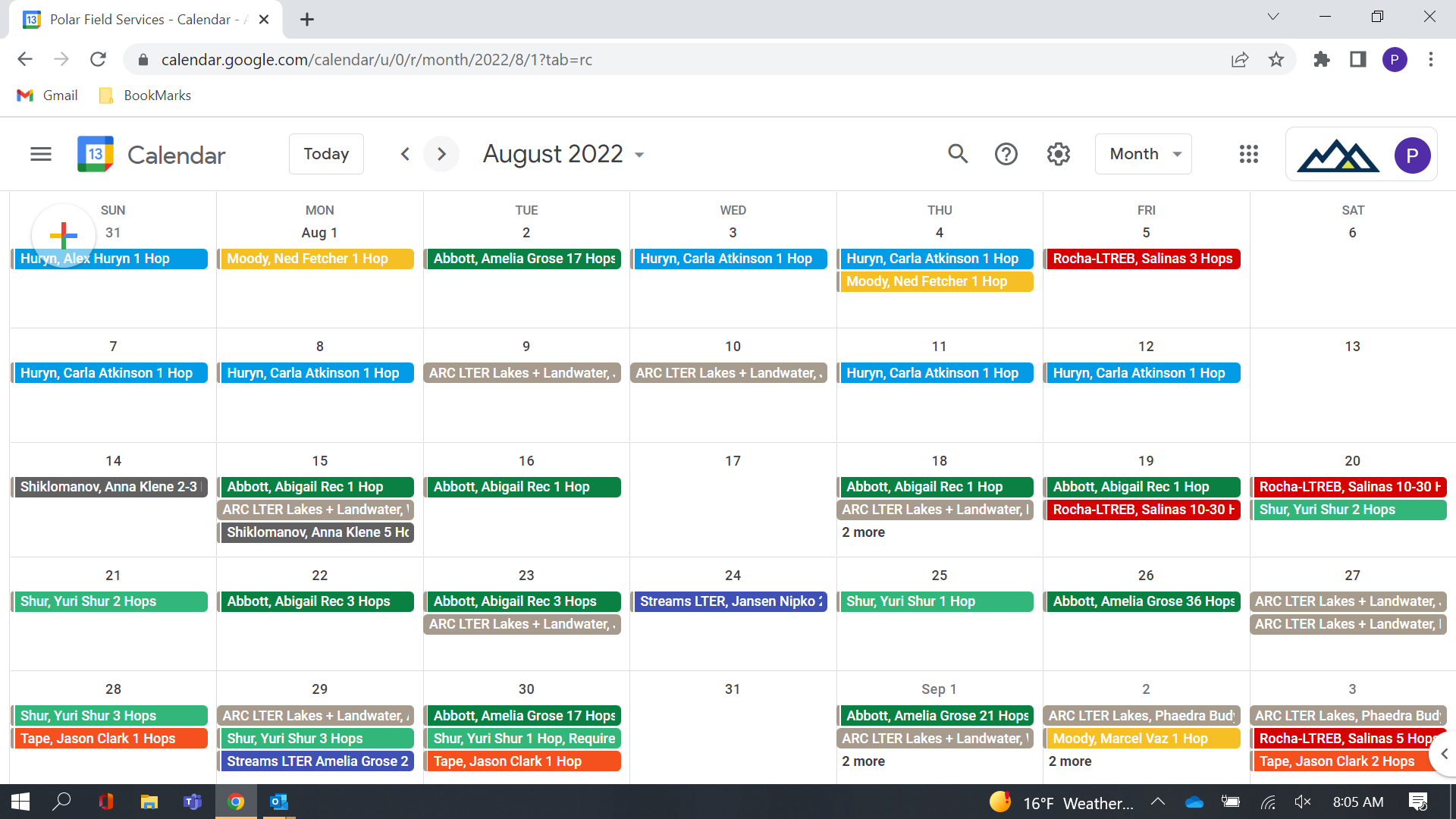Open red Rocha-LTREB, Salinas 3 Hops event
This screenshot has height=819, width=1456.
click(x=1142, y=259)
